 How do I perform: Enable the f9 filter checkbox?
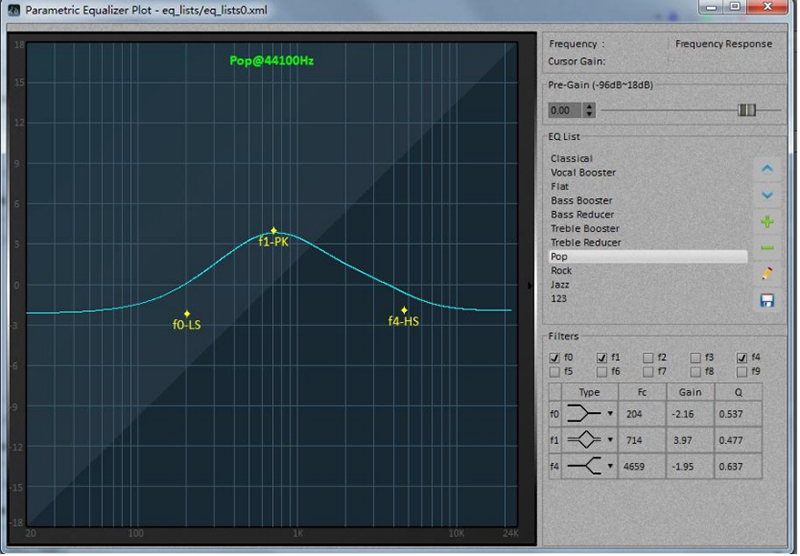pyautogui.click(x=742, y=371)
